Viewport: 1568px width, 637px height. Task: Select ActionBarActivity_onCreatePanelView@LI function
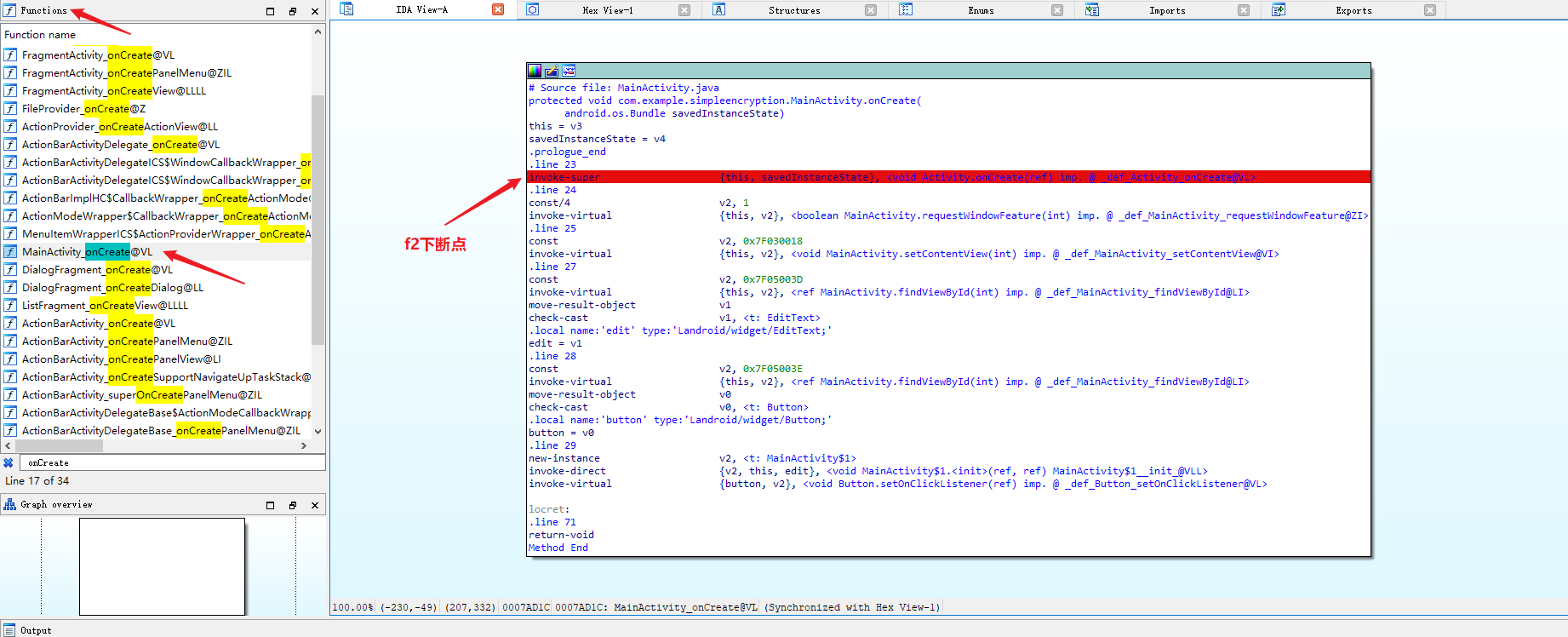click(122, 359)
